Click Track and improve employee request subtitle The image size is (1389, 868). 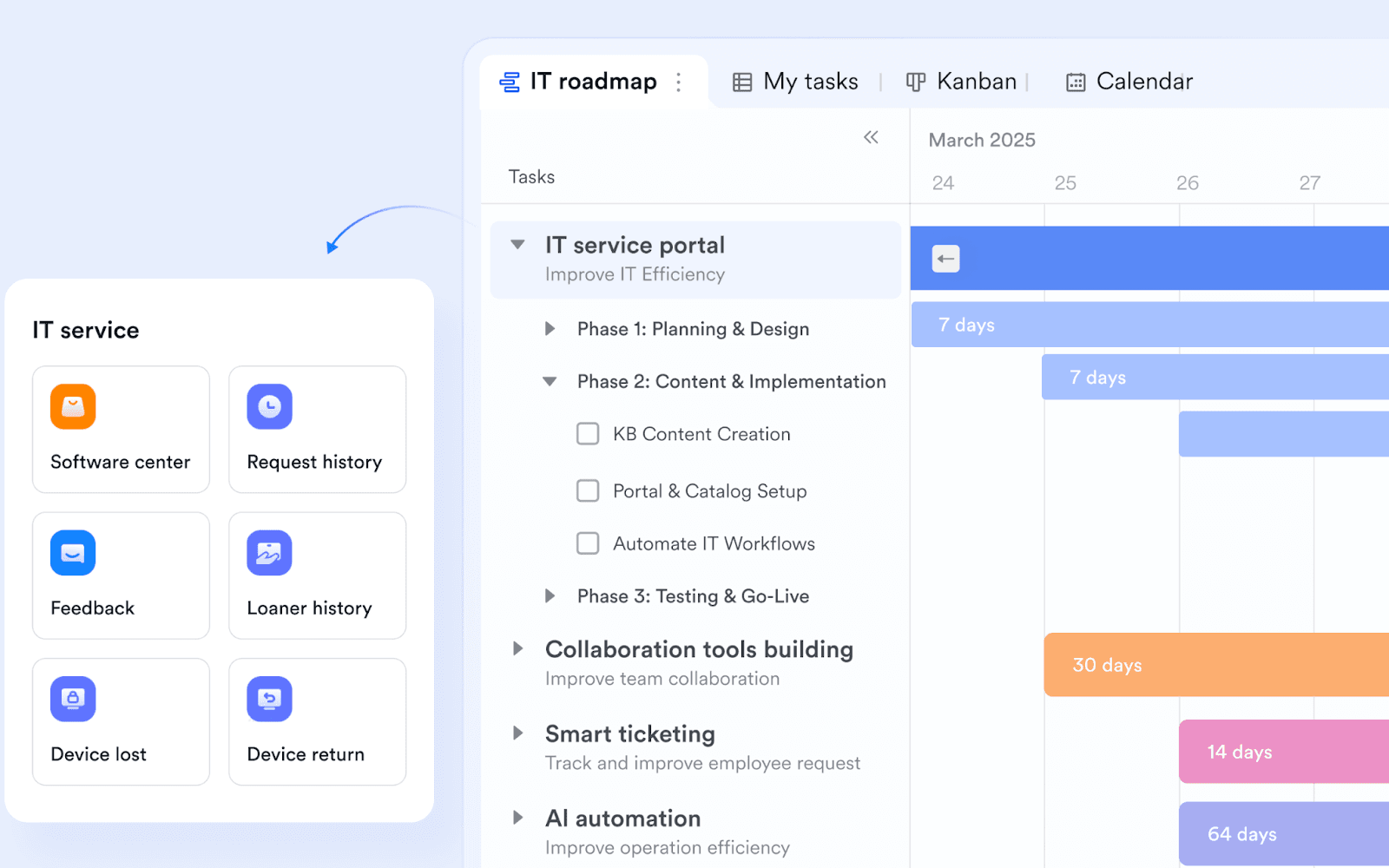tap(702, 763)
